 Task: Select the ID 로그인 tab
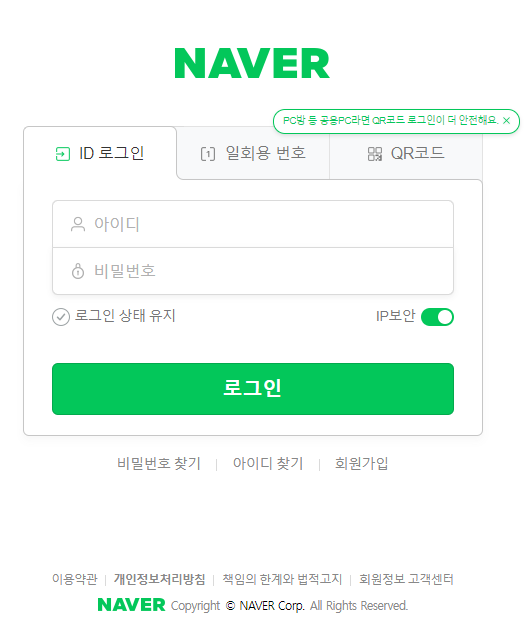(100, 153)
